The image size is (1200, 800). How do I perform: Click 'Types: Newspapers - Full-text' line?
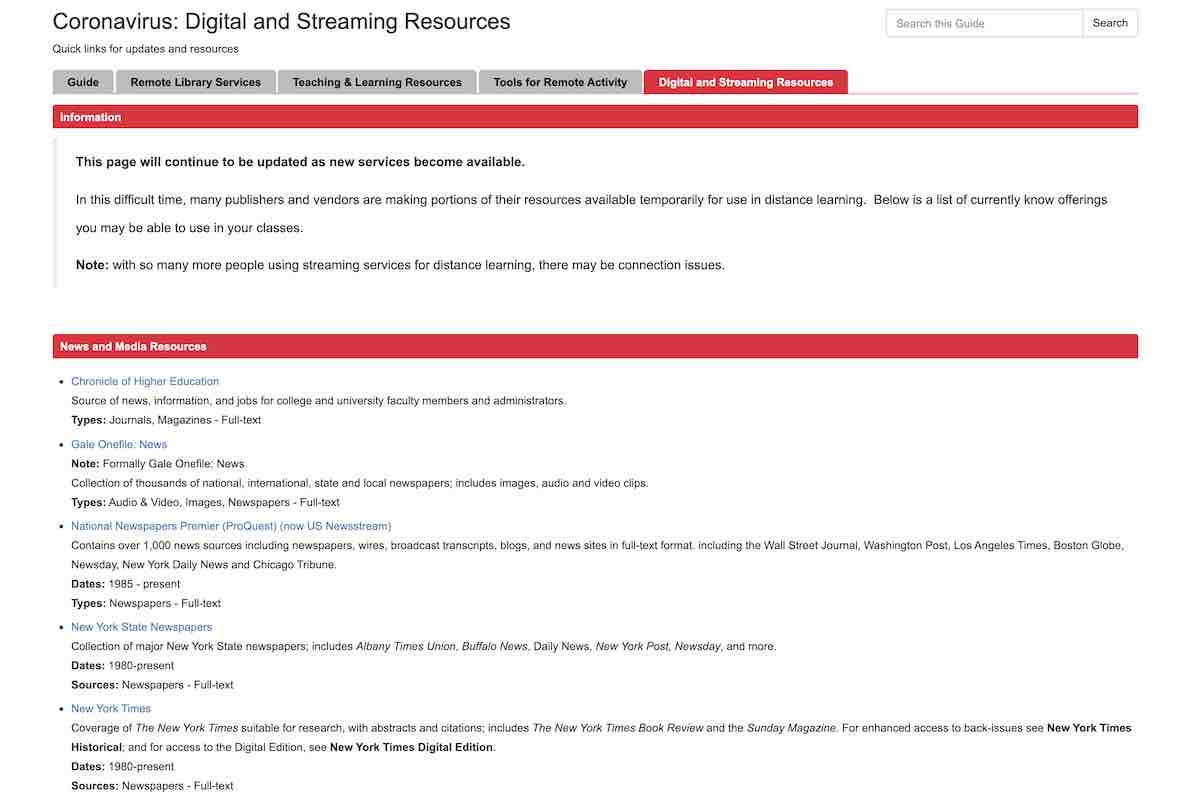pos(146,603)
